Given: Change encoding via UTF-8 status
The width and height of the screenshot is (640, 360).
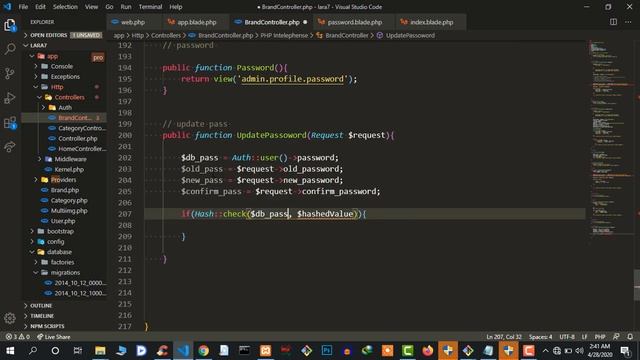Looking at the screenshot, I should [x=567, y=337].
